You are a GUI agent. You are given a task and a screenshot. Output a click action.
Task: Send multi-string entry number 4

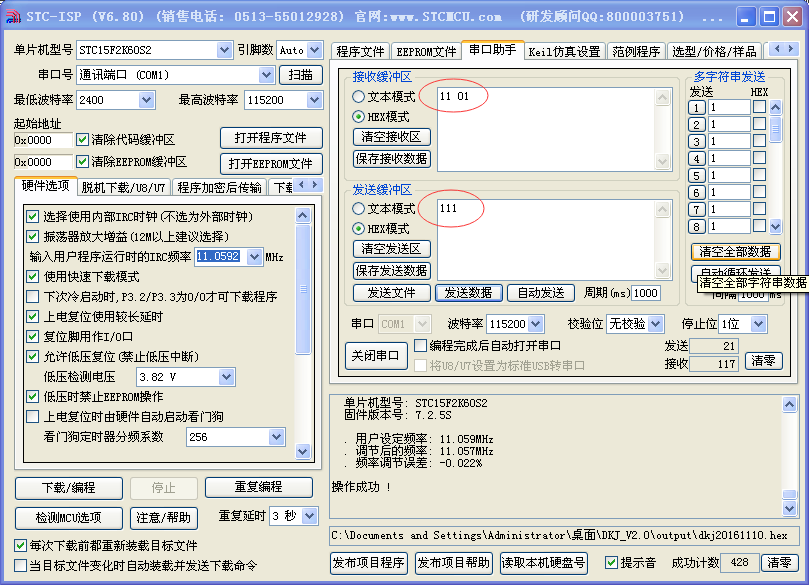(697, 158)
